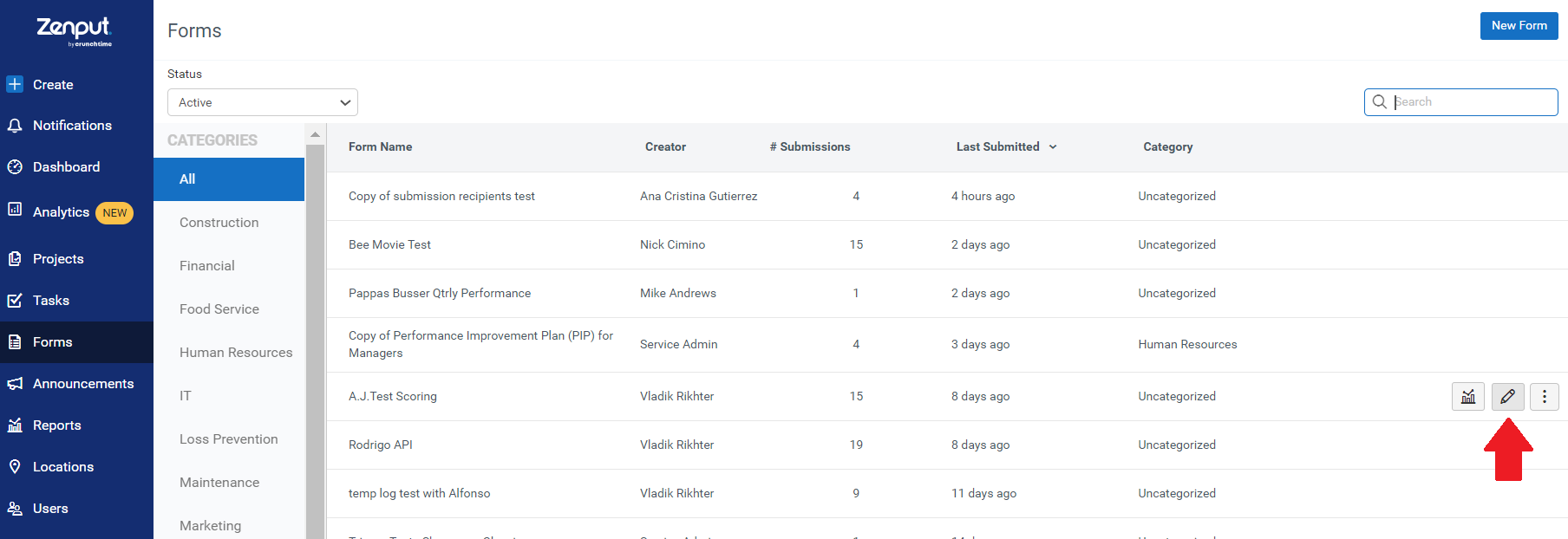Sort by Creator column header
Screen dimensions: 1568x539
[x=665, y=147]
